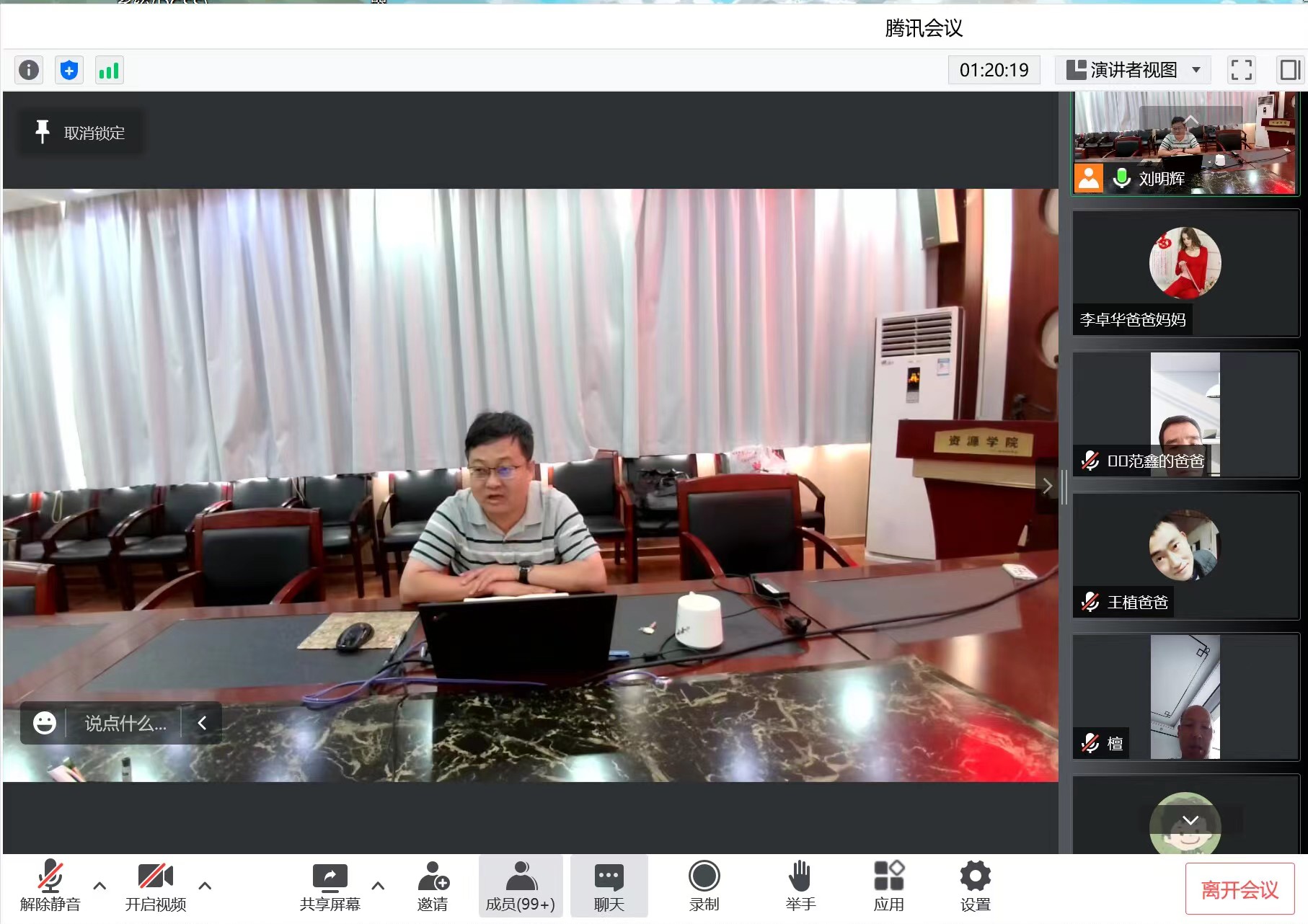Click the blue security shield icon
1308x924 pixels.
point(69,70)
